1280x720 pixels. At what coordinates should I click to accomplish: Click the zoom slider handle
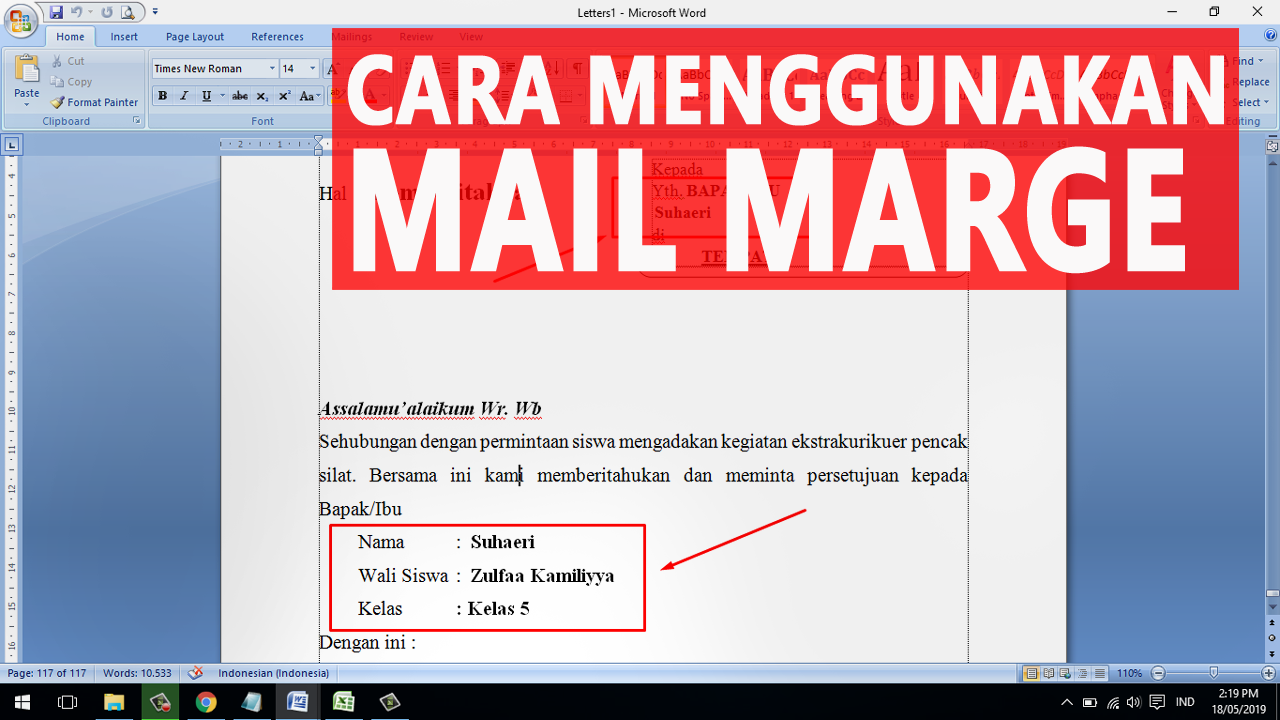[x=1213, y=673]
